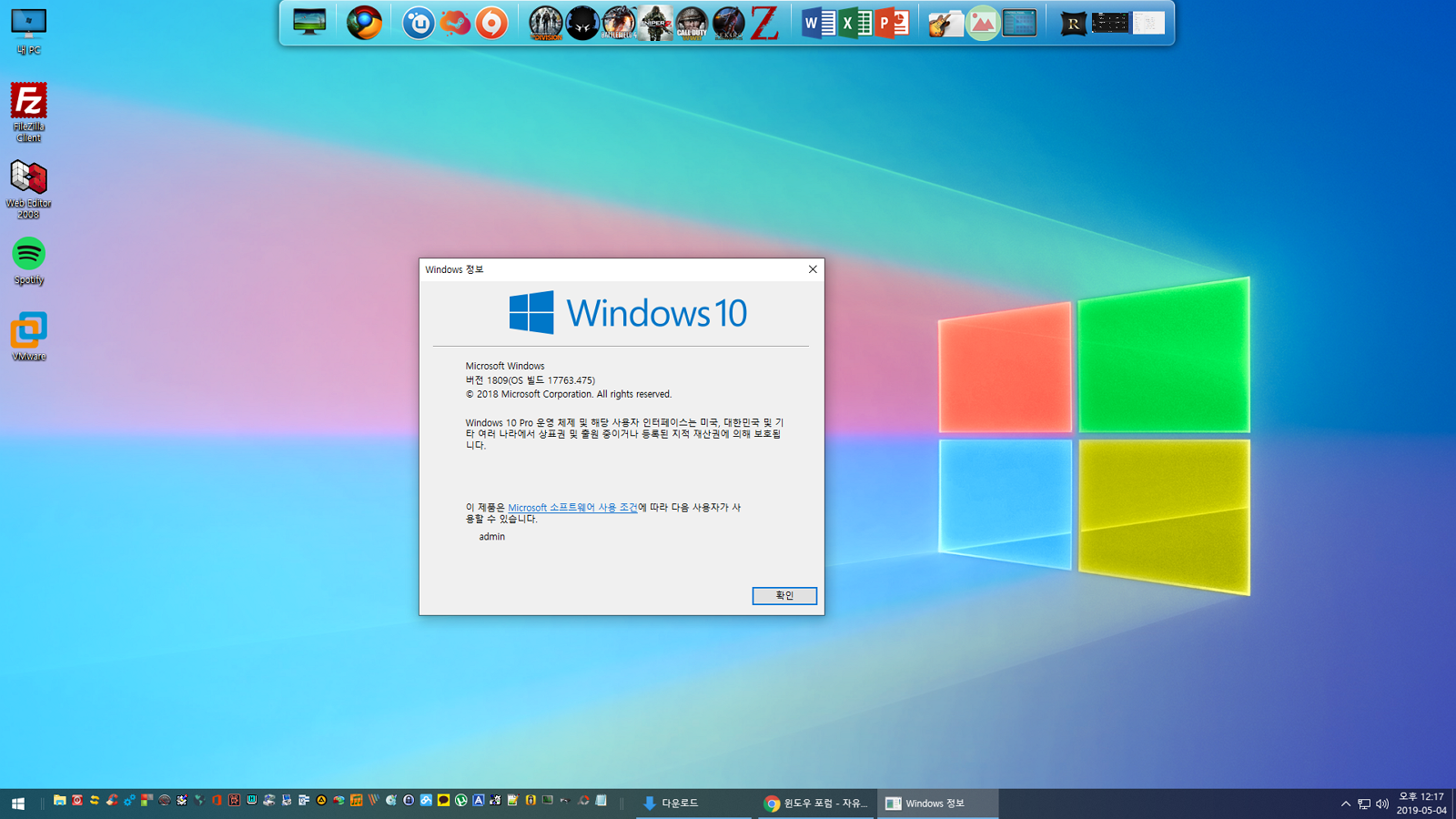Open the orange Steam cloud icon in dock
This screenshot has height=819, width=1456.
(455, 23)
